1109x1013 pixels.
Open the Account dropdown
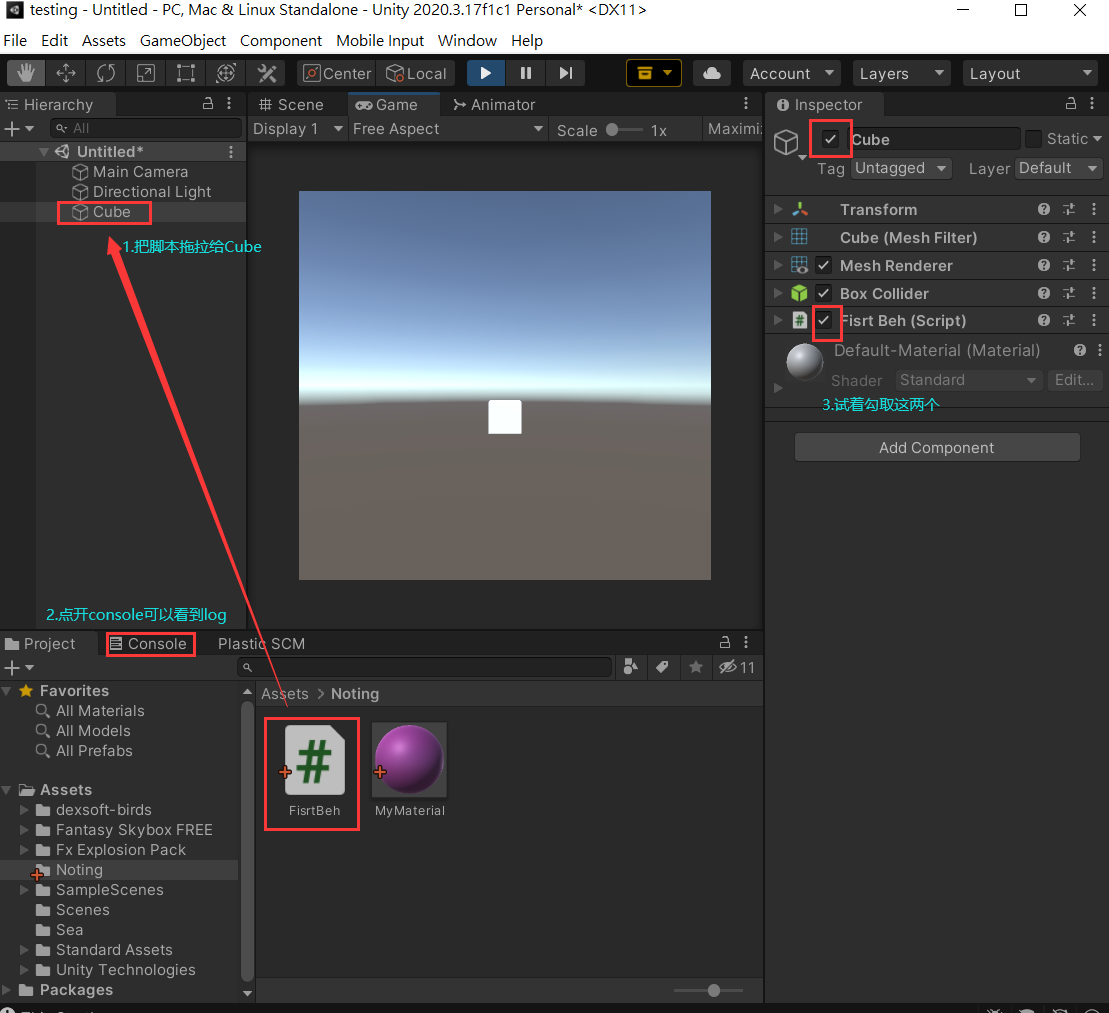click(x=791, y=73)
